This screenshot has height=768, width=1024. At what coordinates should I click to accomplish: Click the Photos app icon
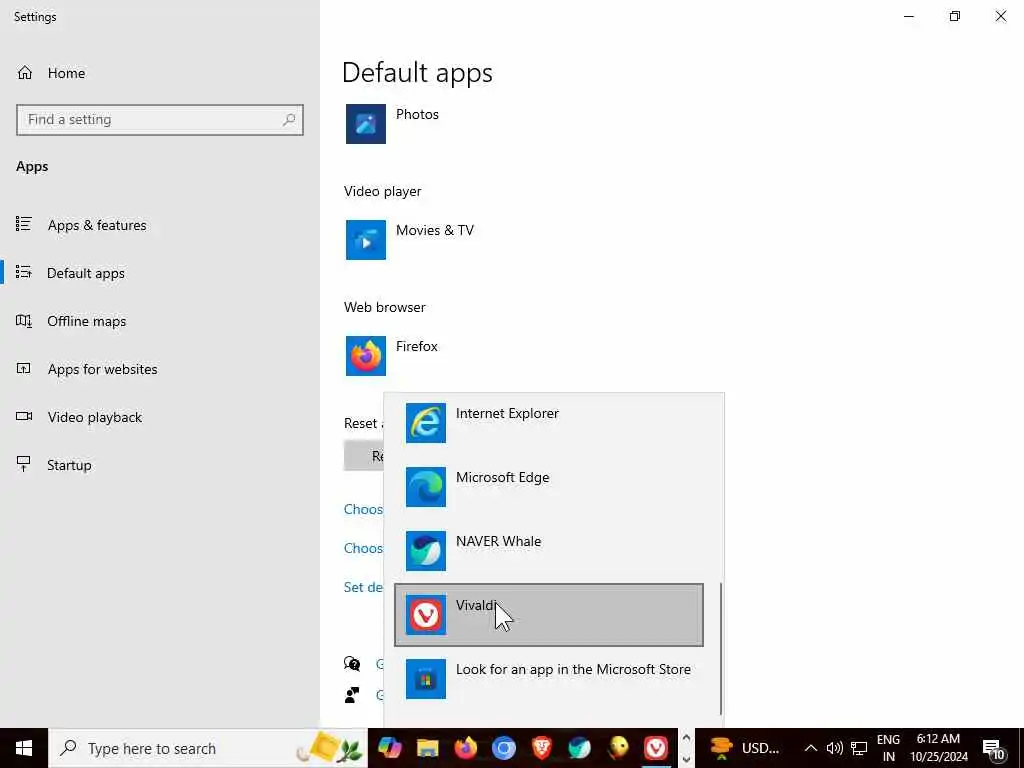point(366,124)
